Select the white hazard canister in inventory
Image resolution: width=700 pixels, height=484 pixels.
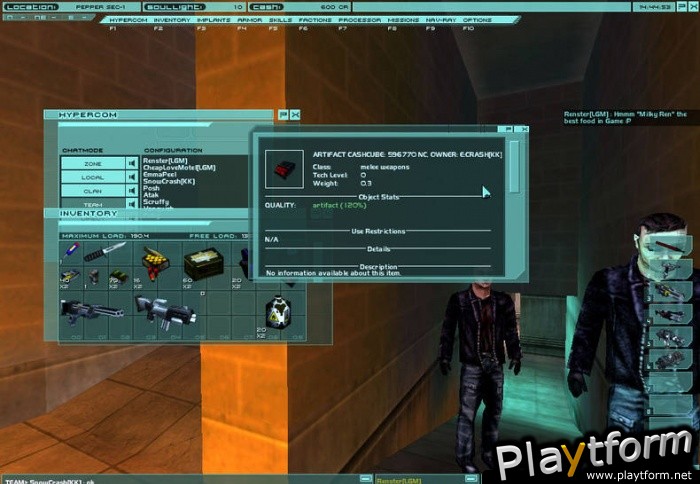(x=278, y=313)
